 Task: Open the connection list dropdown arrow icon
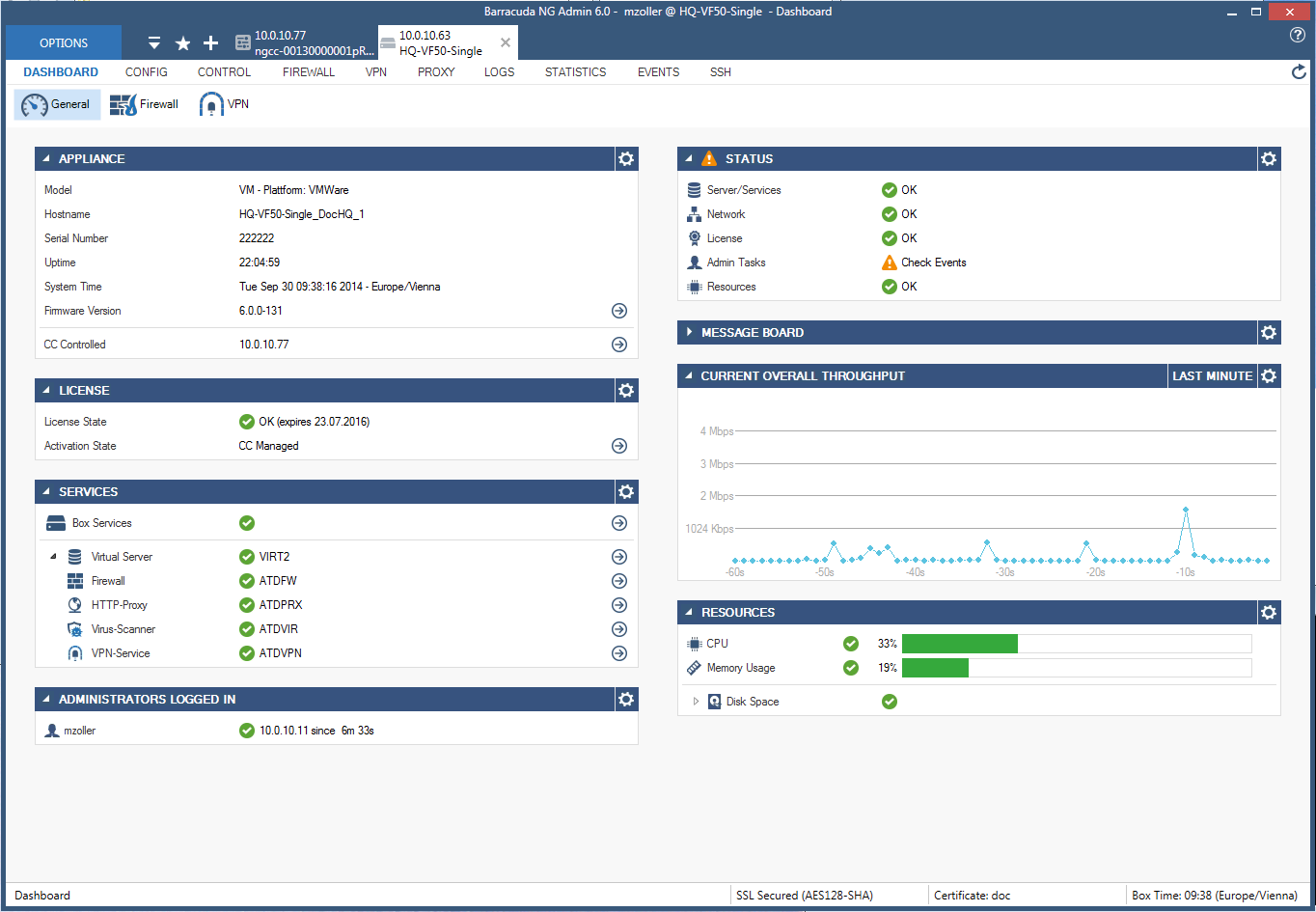click(x=154, y=43)
